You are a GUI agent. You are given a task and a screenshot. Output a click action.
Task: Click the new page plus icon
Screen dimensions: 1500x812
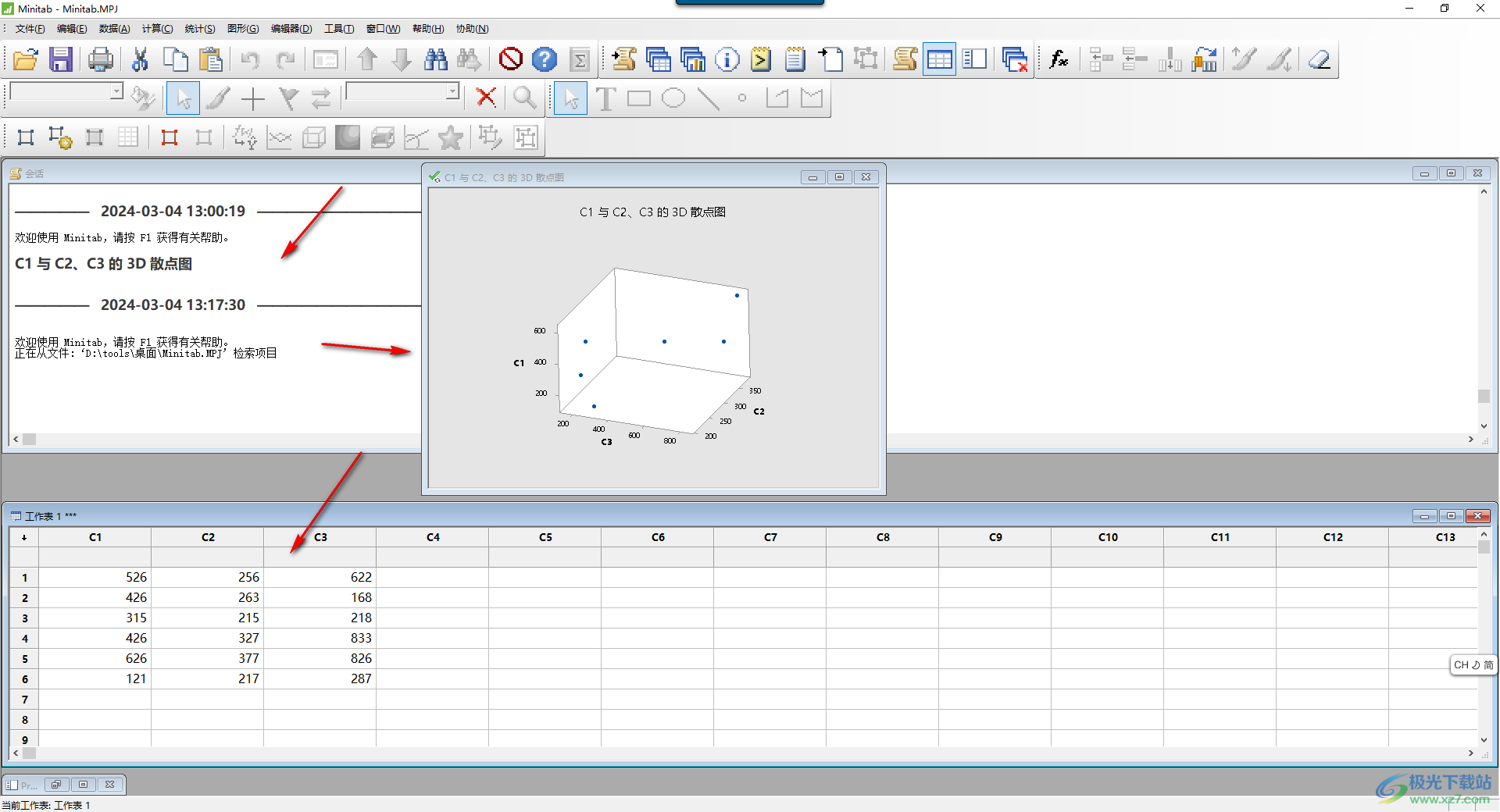830,59
